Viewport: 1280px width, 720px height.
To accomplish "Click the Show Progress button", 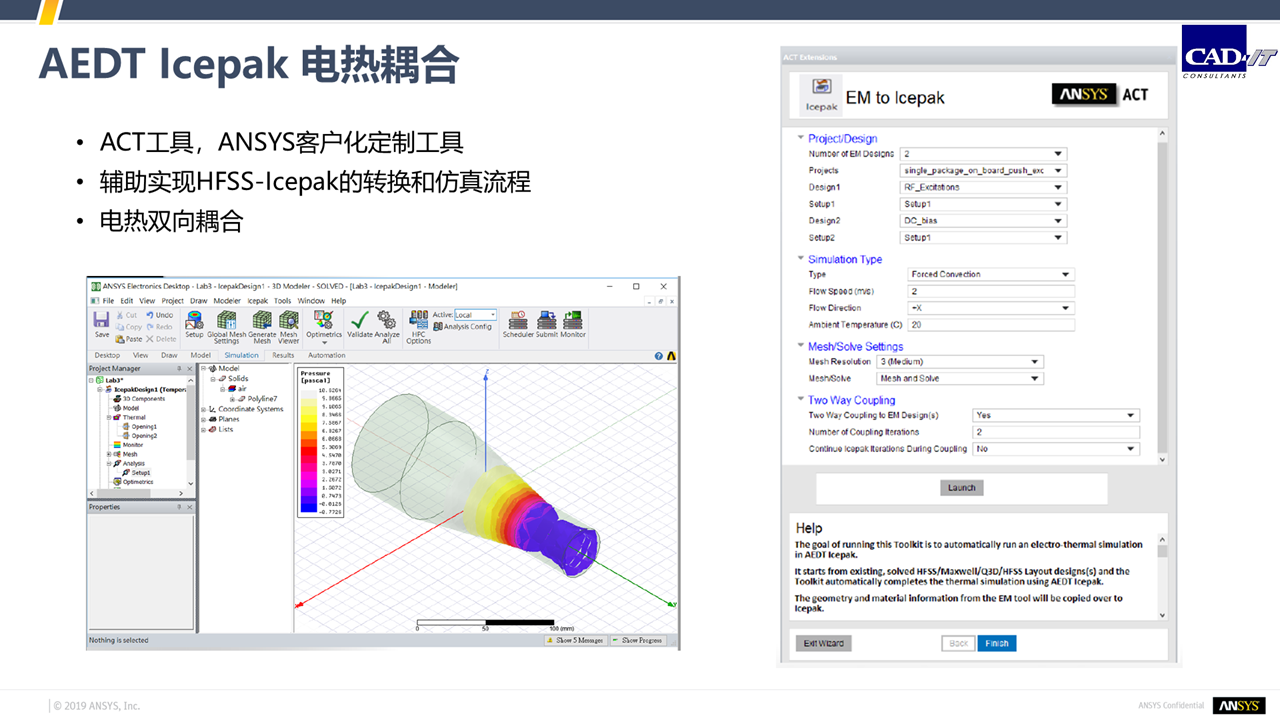I will (x=637, y=640).
